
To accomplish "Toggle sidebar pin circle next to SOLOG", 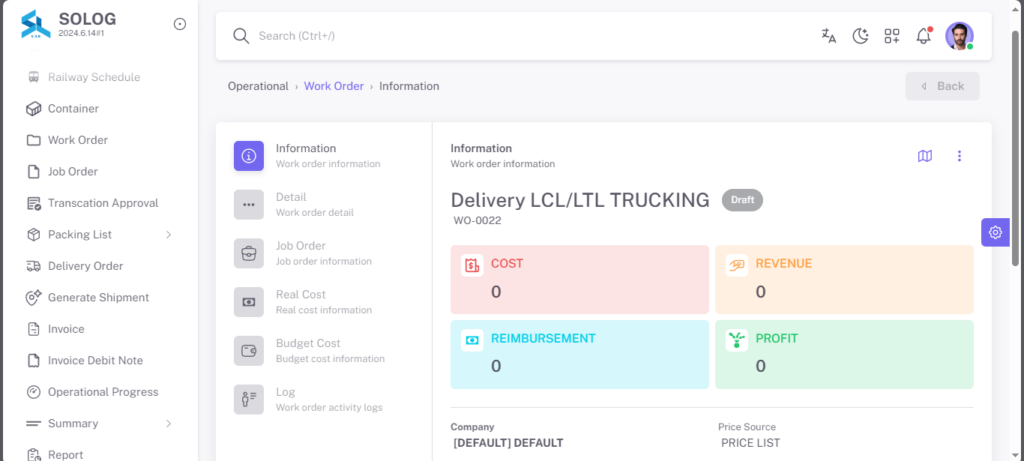I will (x=180, y=24).
